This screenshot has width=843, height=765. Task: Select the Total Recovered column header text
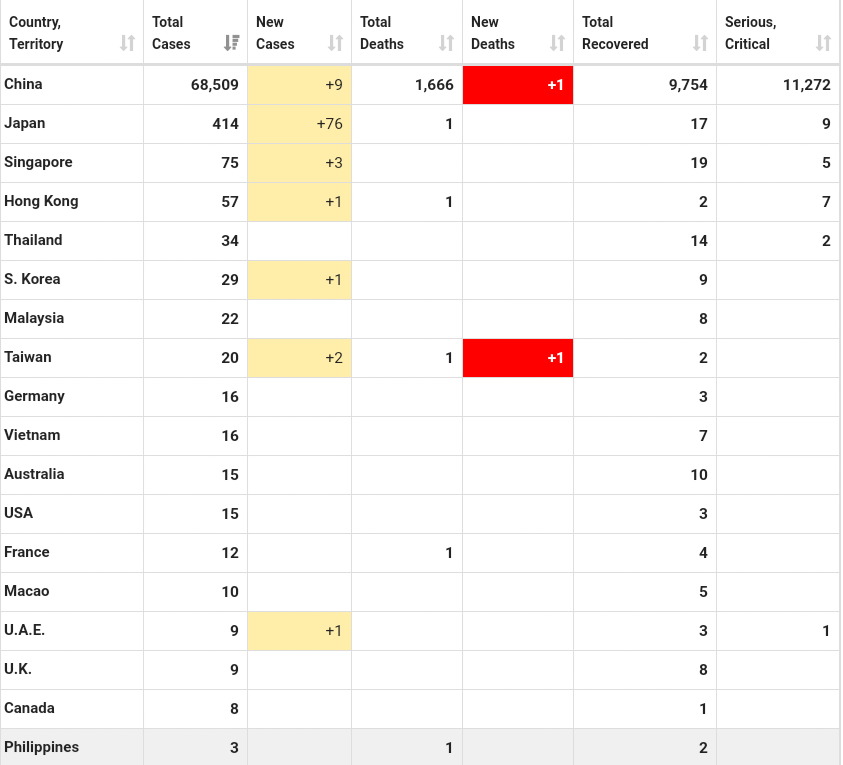[615, 33]
